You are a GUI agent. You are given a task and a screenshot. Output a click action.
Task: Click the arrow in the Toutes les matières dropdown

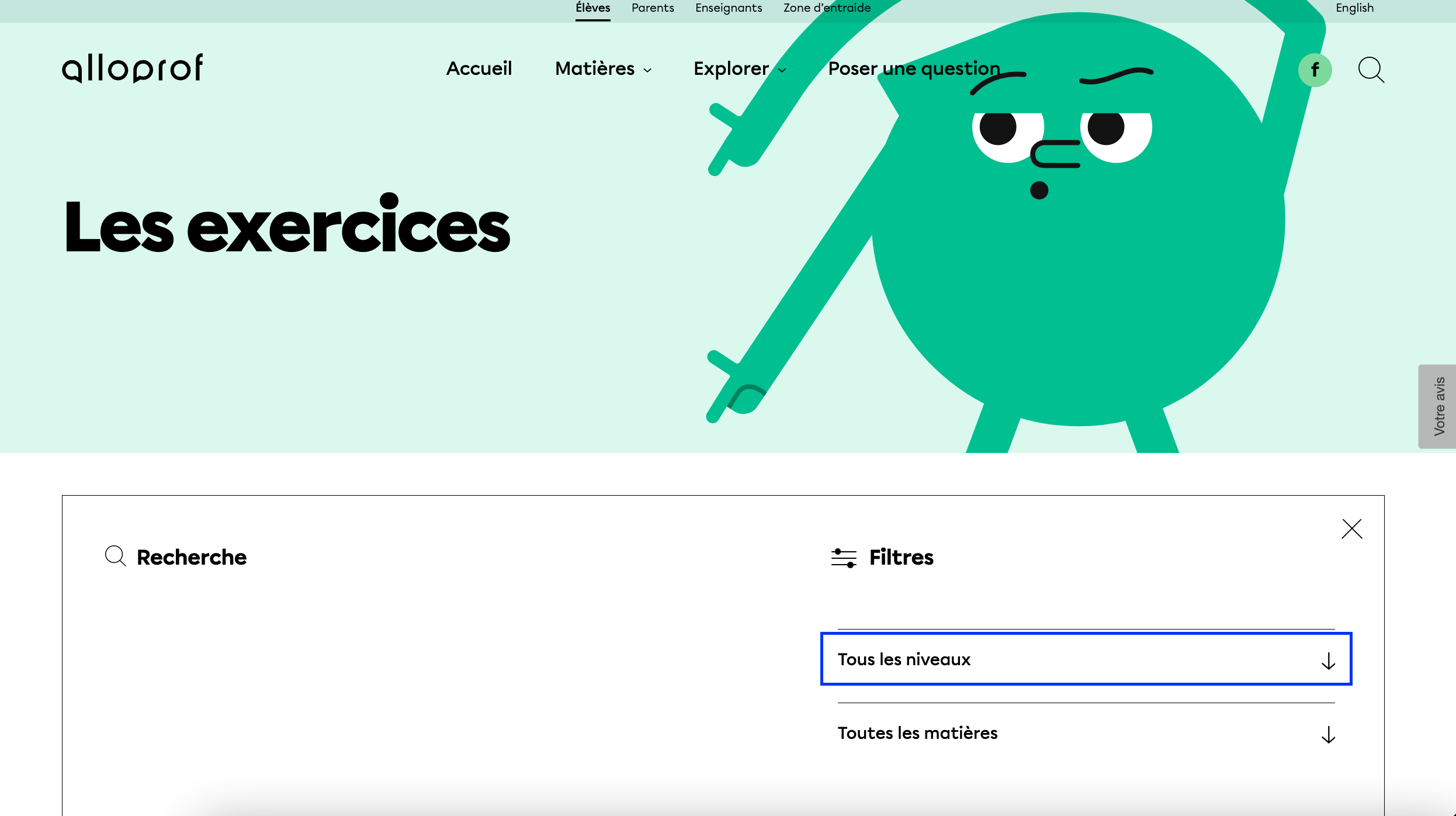pyautogui.click(x=1328, y=734)
